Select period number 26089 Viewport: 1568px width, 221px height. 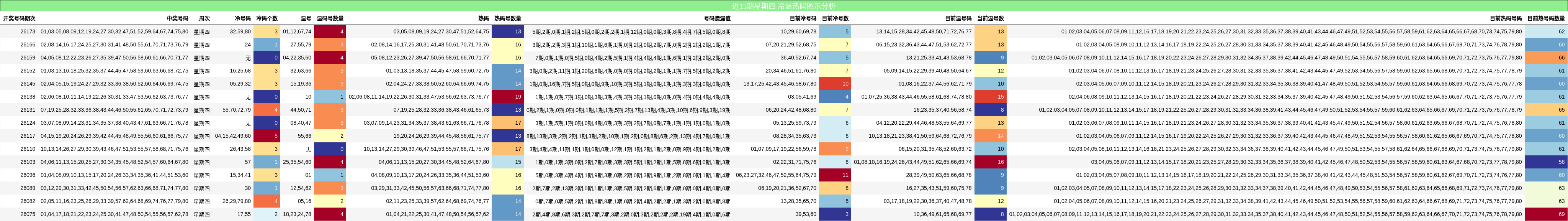click(x=28, y=188)
